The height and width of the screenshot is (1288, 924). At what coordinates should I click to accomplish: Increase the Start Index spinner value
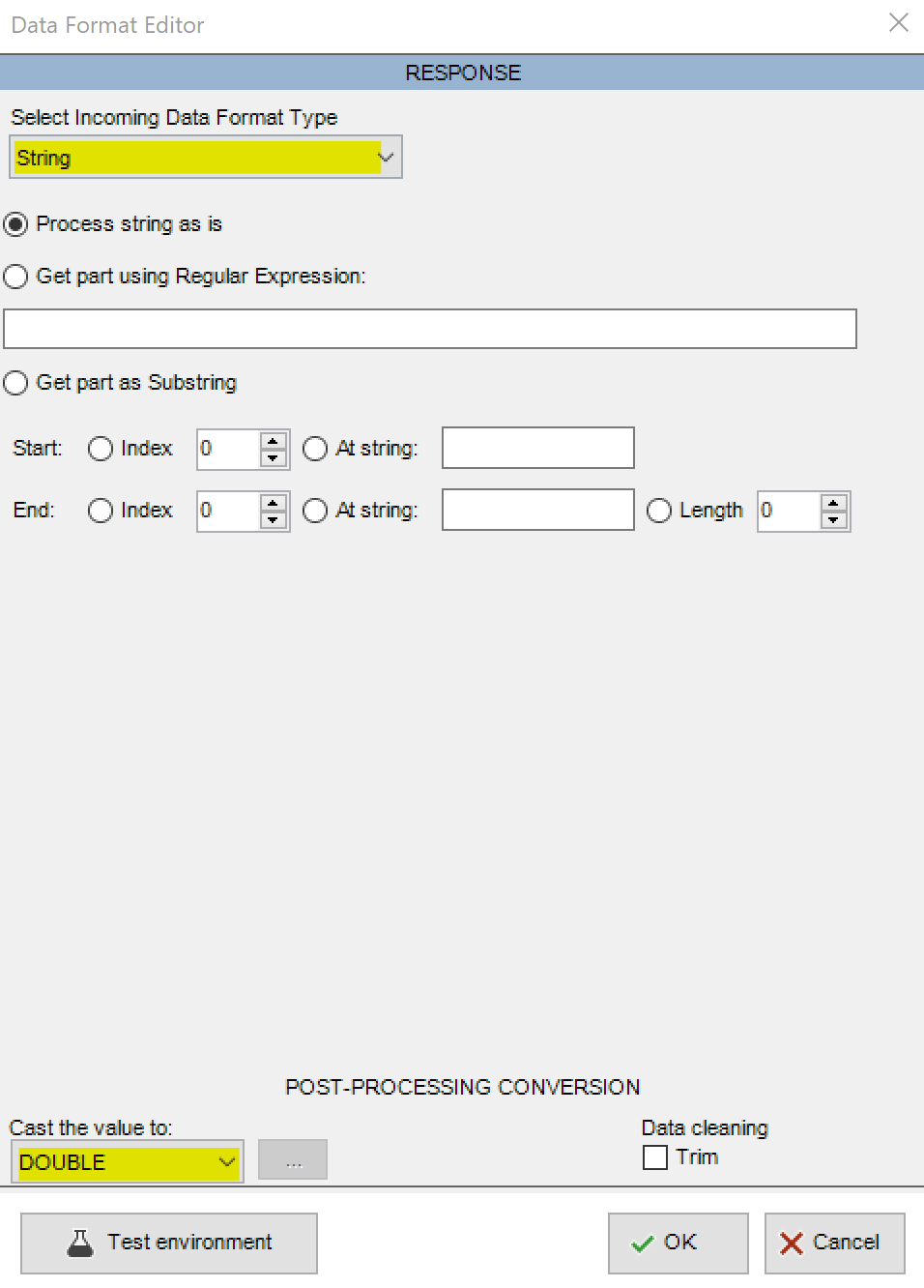click(274, 440)
